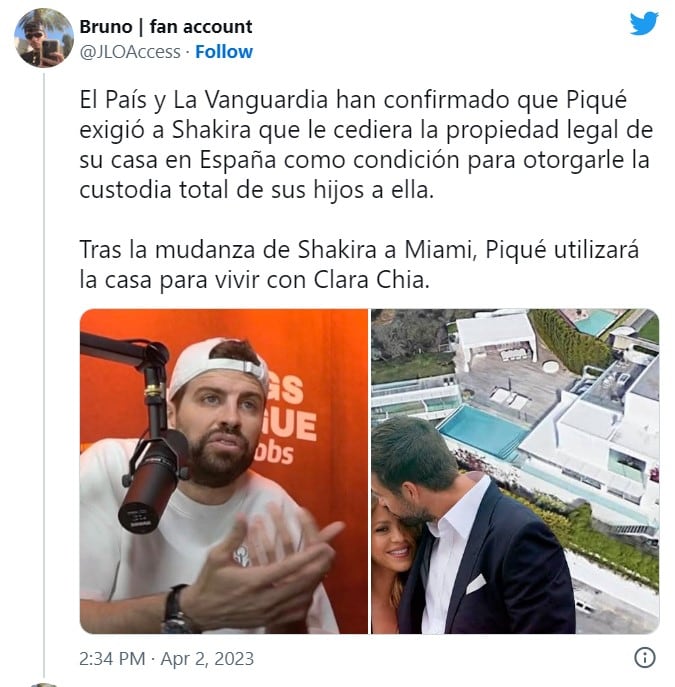This screenshot has height=687, width=675.
Task: Click the Apr 2, 2023 date
Action: [207, 659]
